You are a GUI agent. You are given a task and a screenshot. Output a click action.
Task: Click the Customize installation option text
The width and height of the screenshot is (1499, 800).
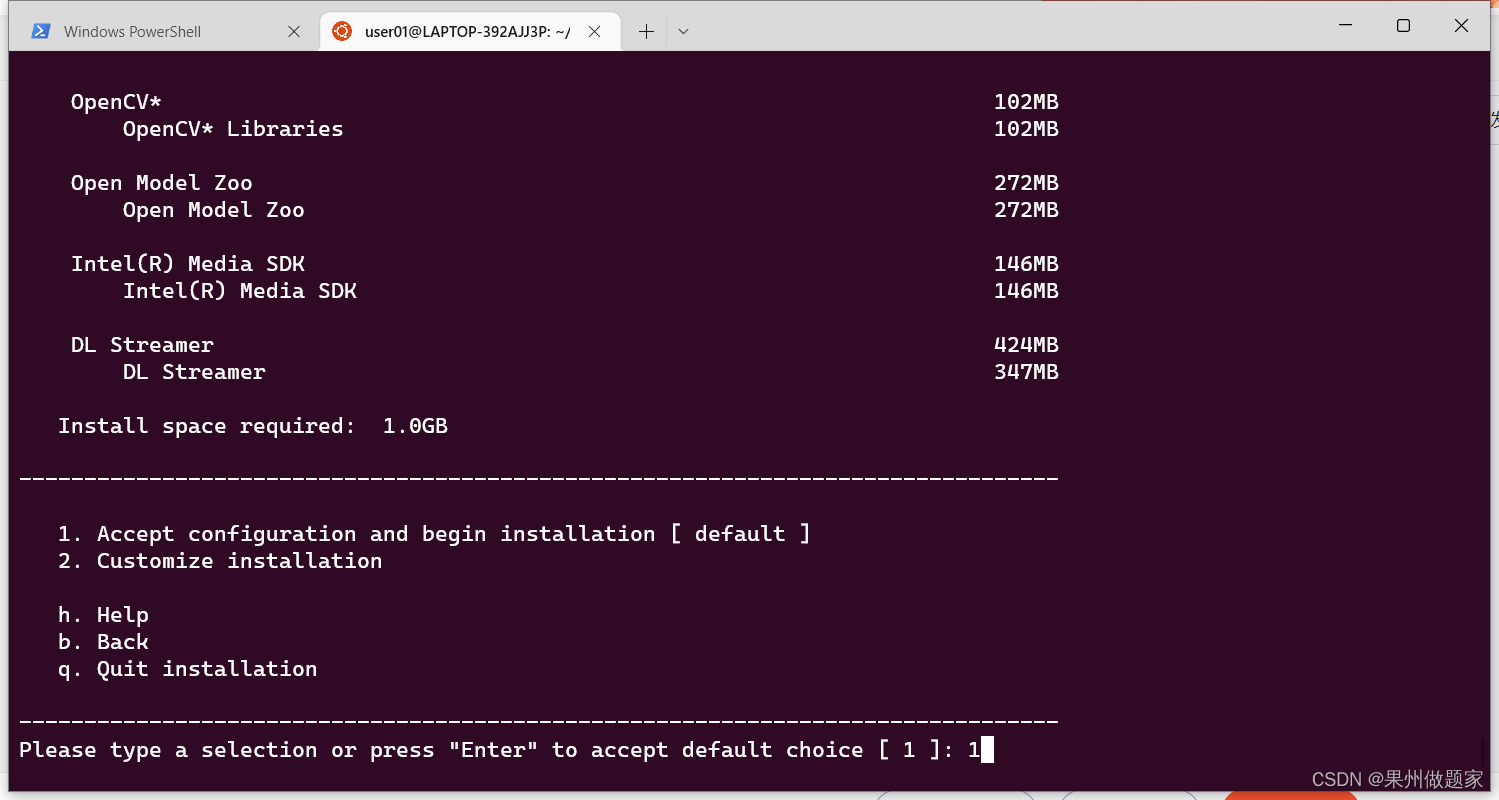(x=239, y=560)
